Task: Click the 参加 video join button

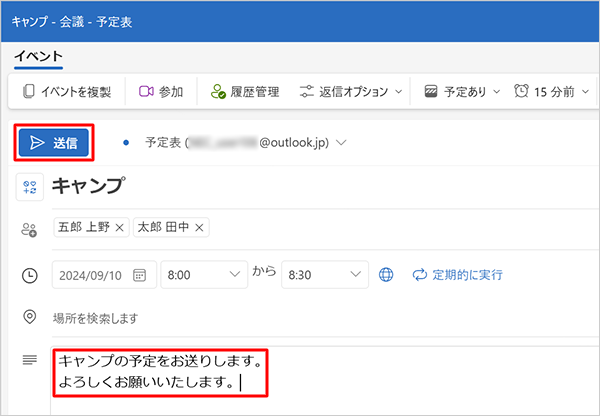Action: tap(161, 91)
